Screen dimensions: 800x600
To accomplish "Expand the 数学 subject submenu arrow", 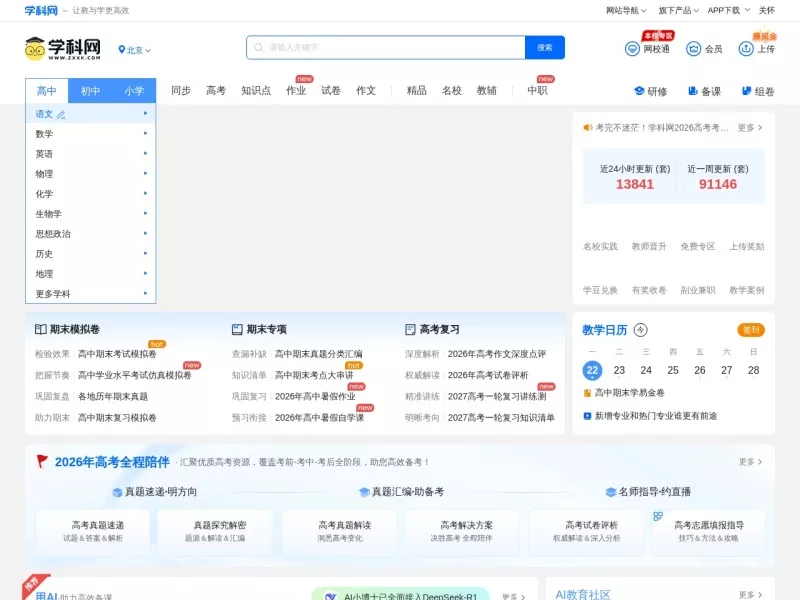I will 145,134.
